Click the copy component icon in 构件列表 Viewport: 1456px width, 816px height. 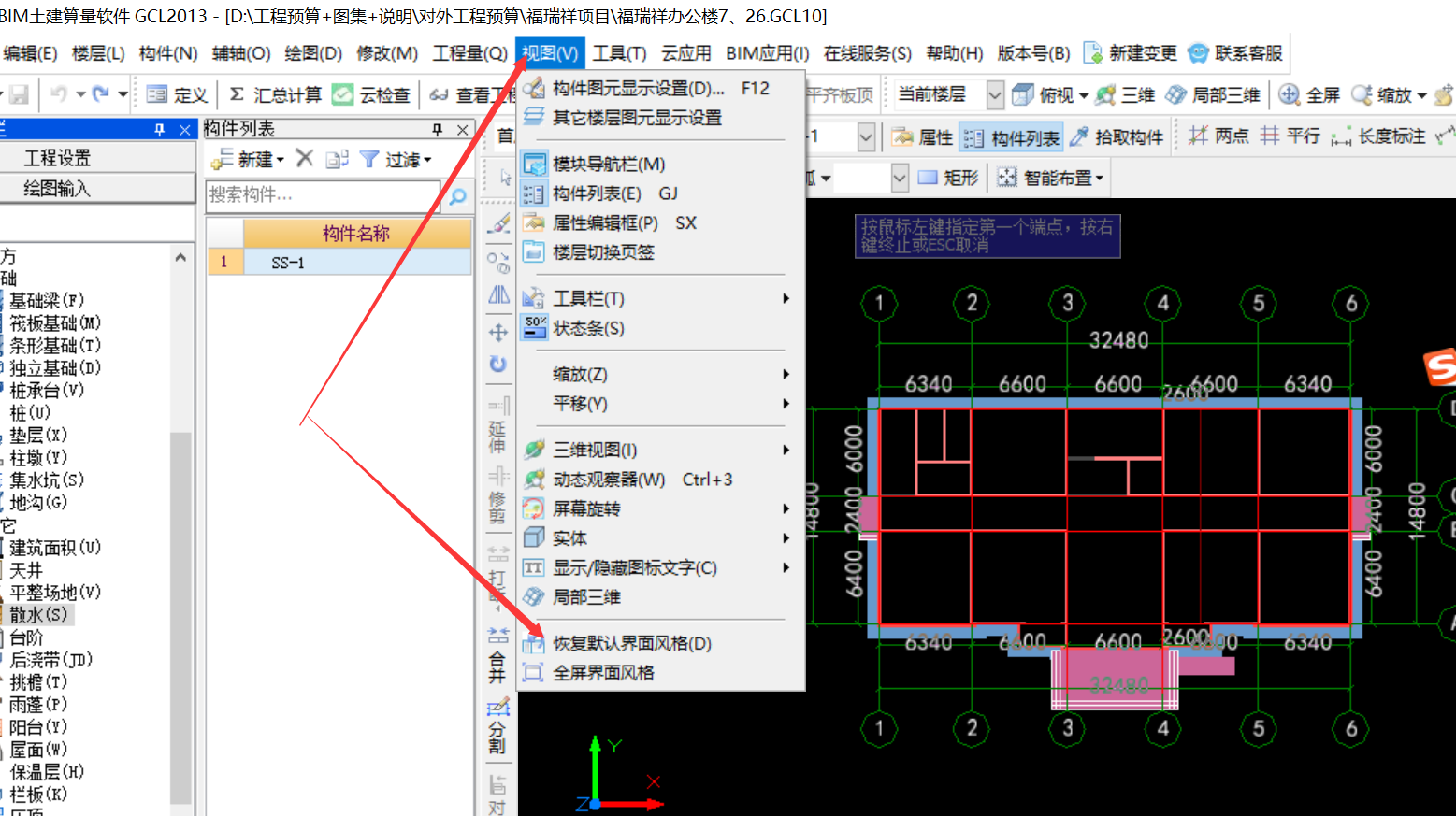click(x=337, y=160)
